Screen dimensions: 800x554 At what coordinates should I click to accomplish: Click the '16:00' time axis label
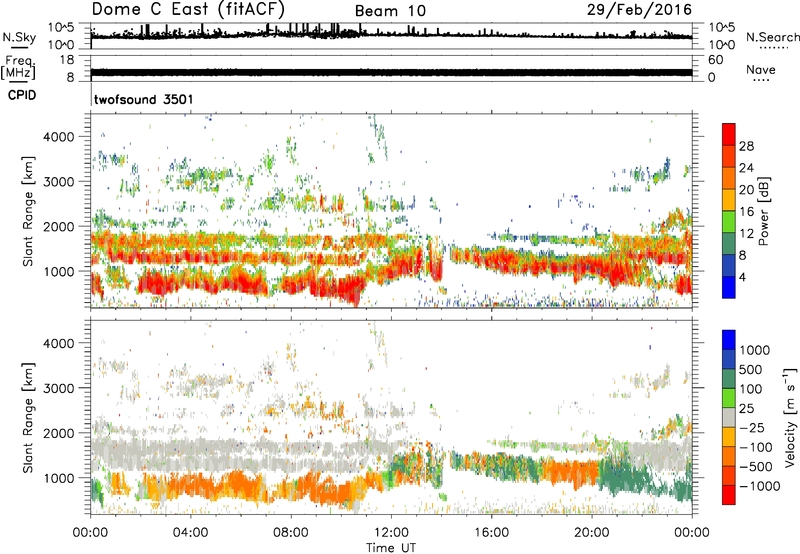pos(491,533)
